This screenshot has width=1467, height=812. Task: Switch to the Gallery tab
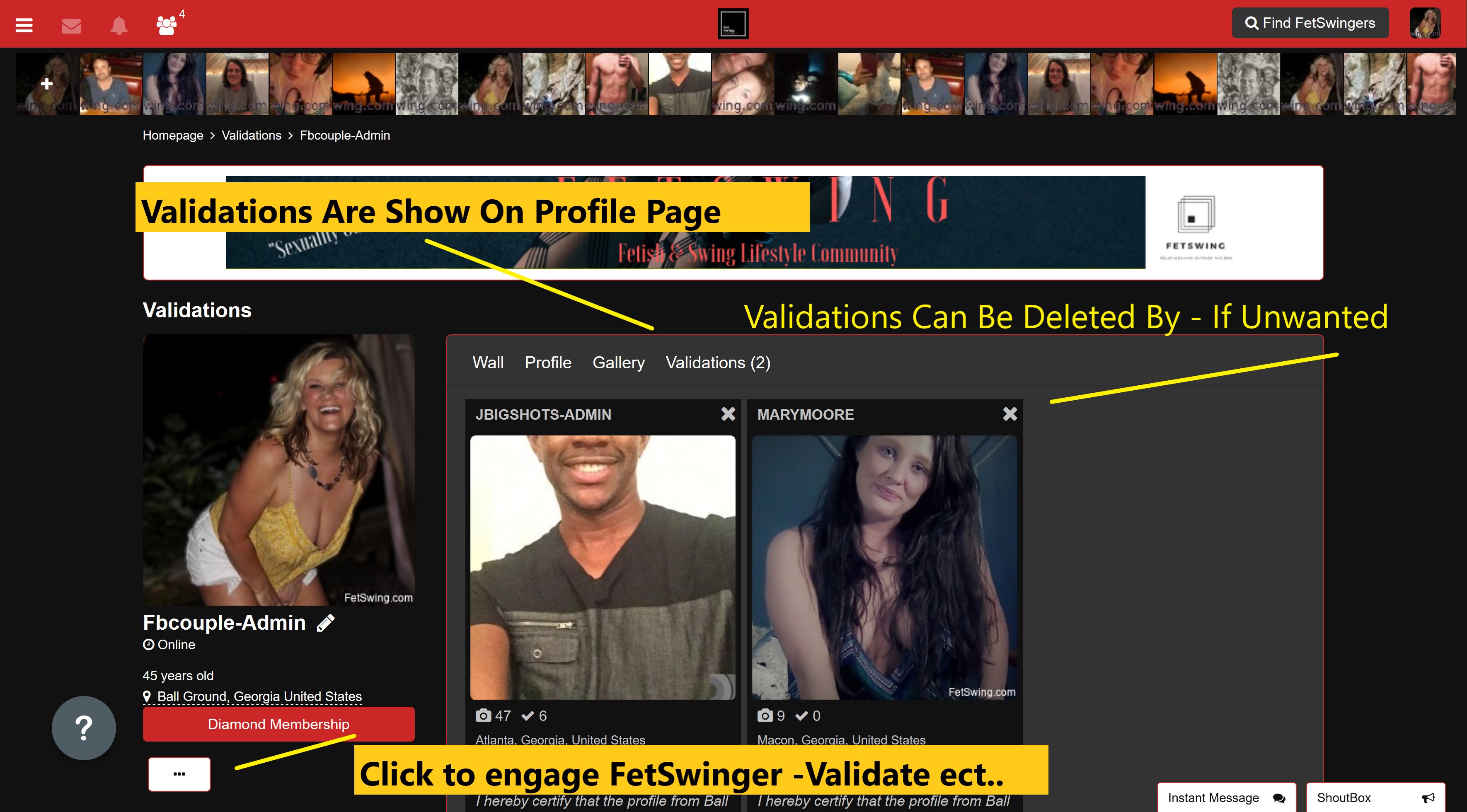[x=618, y=363]
